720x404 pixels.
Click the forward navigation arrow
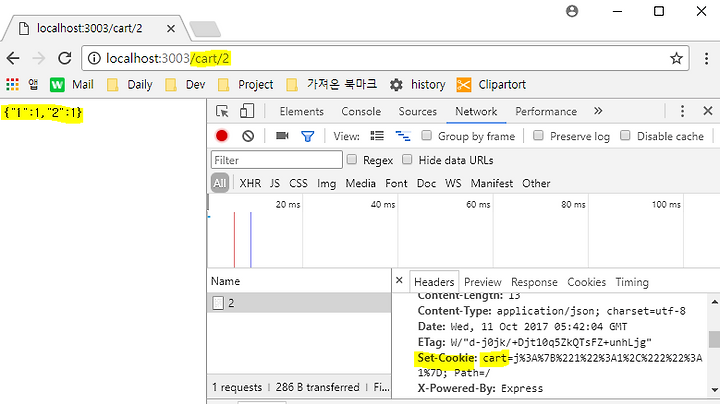(39, 58)
